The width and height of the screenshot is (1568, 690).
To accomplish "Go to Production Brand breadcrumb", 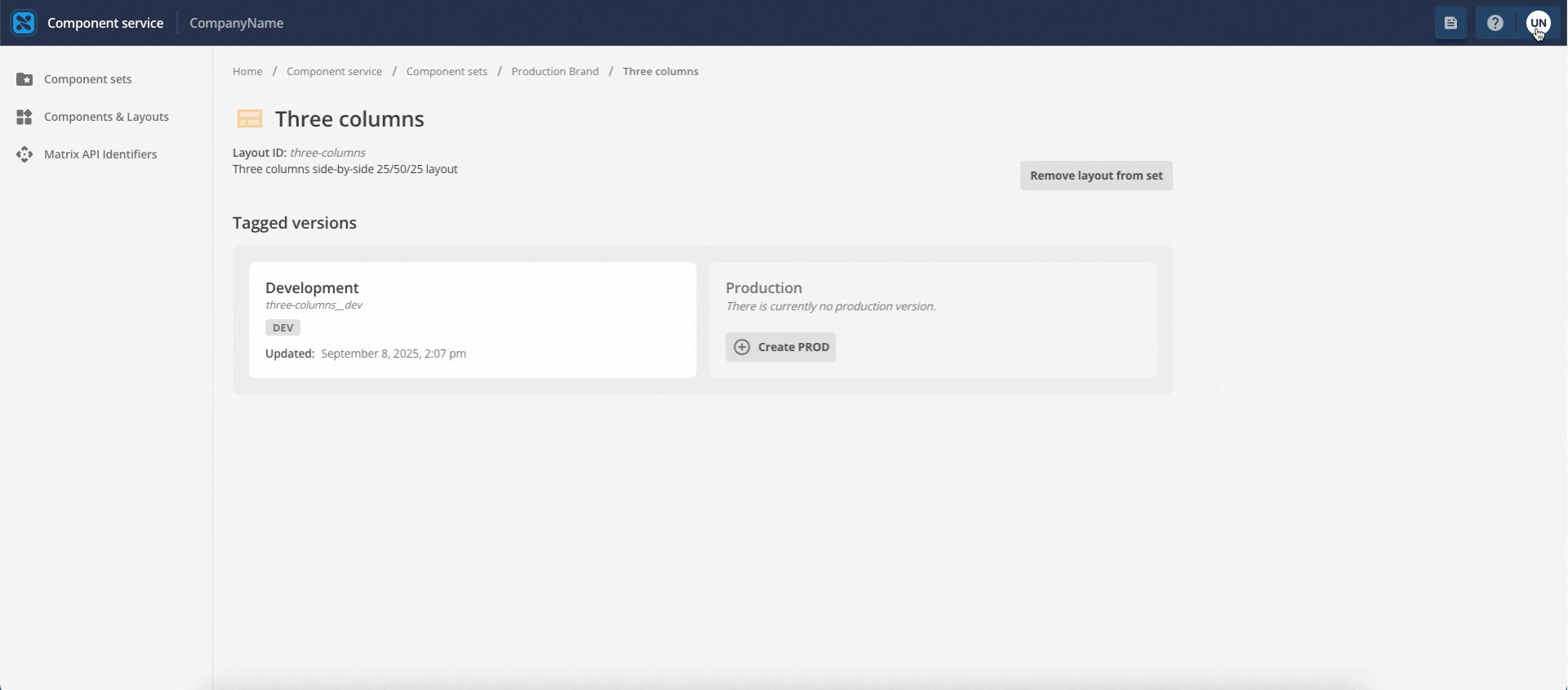I will [x=555, y=71].
